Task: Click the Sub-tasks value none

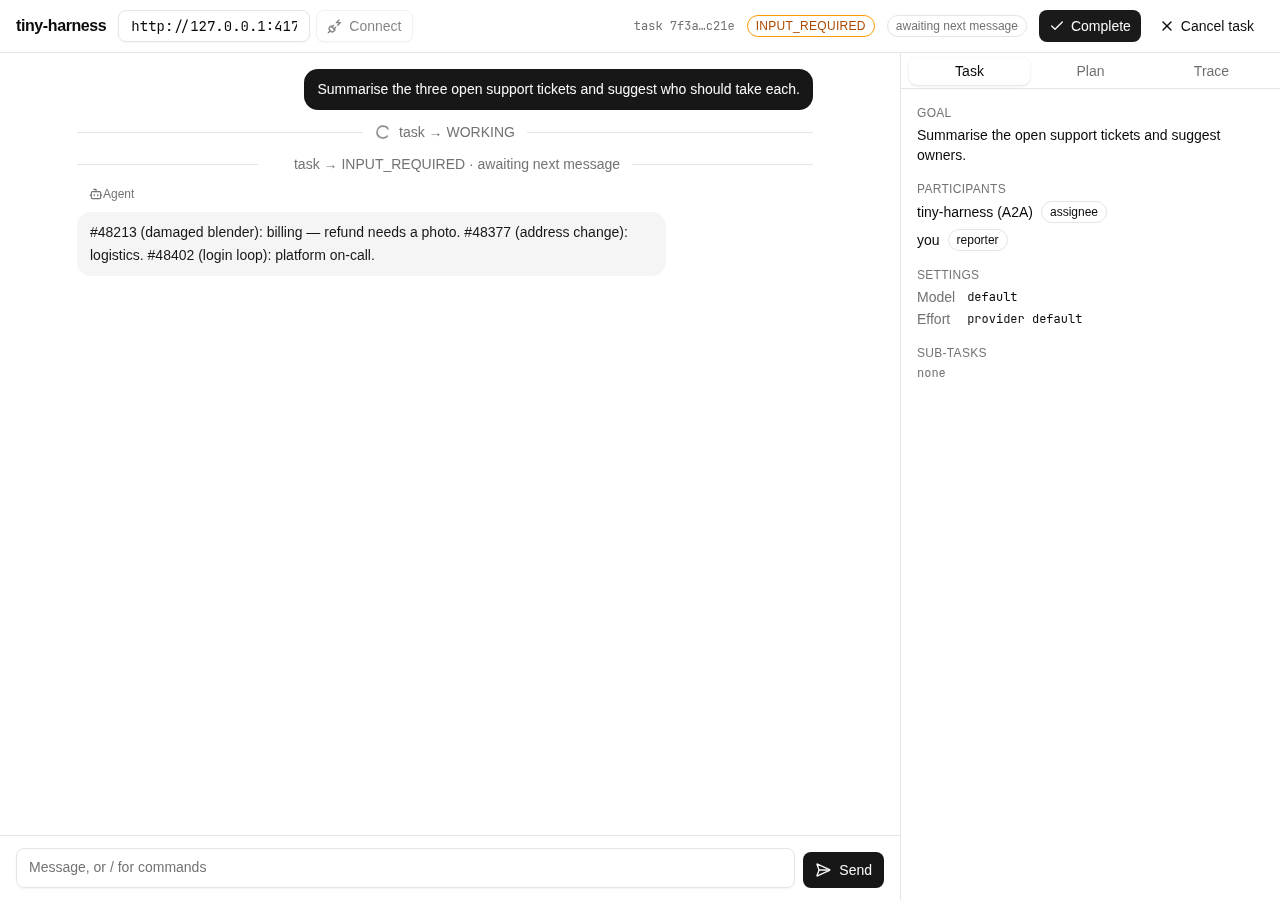Action: 931,373
